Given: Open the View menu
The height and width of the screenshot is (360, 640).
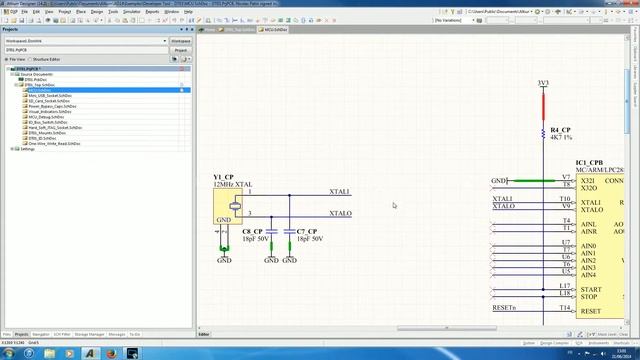Looking at the screenshot, I should point(49,12).
